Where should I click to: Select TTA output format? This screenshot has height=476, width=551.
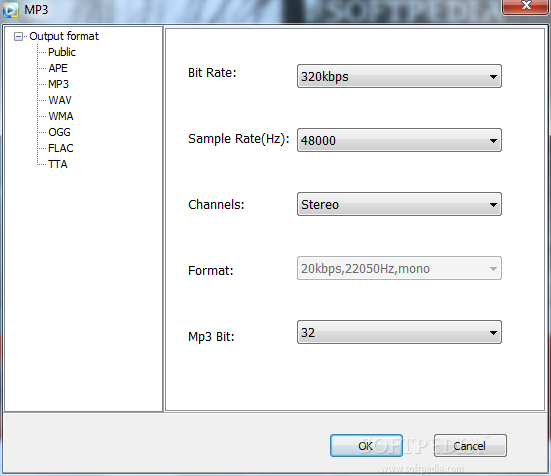(58, 164)
